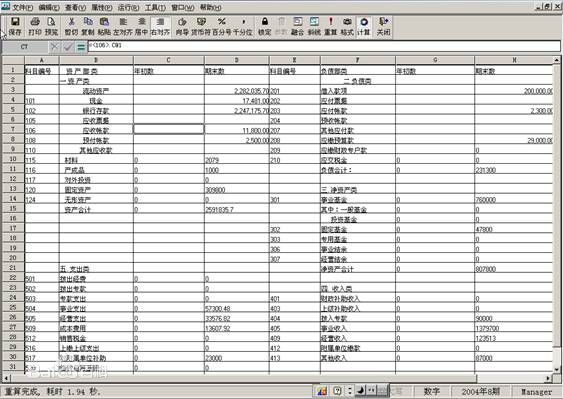Screen dimensions: 563x399
Task: Click the 保存 (Save) toolbar icon
Action: 15,26
